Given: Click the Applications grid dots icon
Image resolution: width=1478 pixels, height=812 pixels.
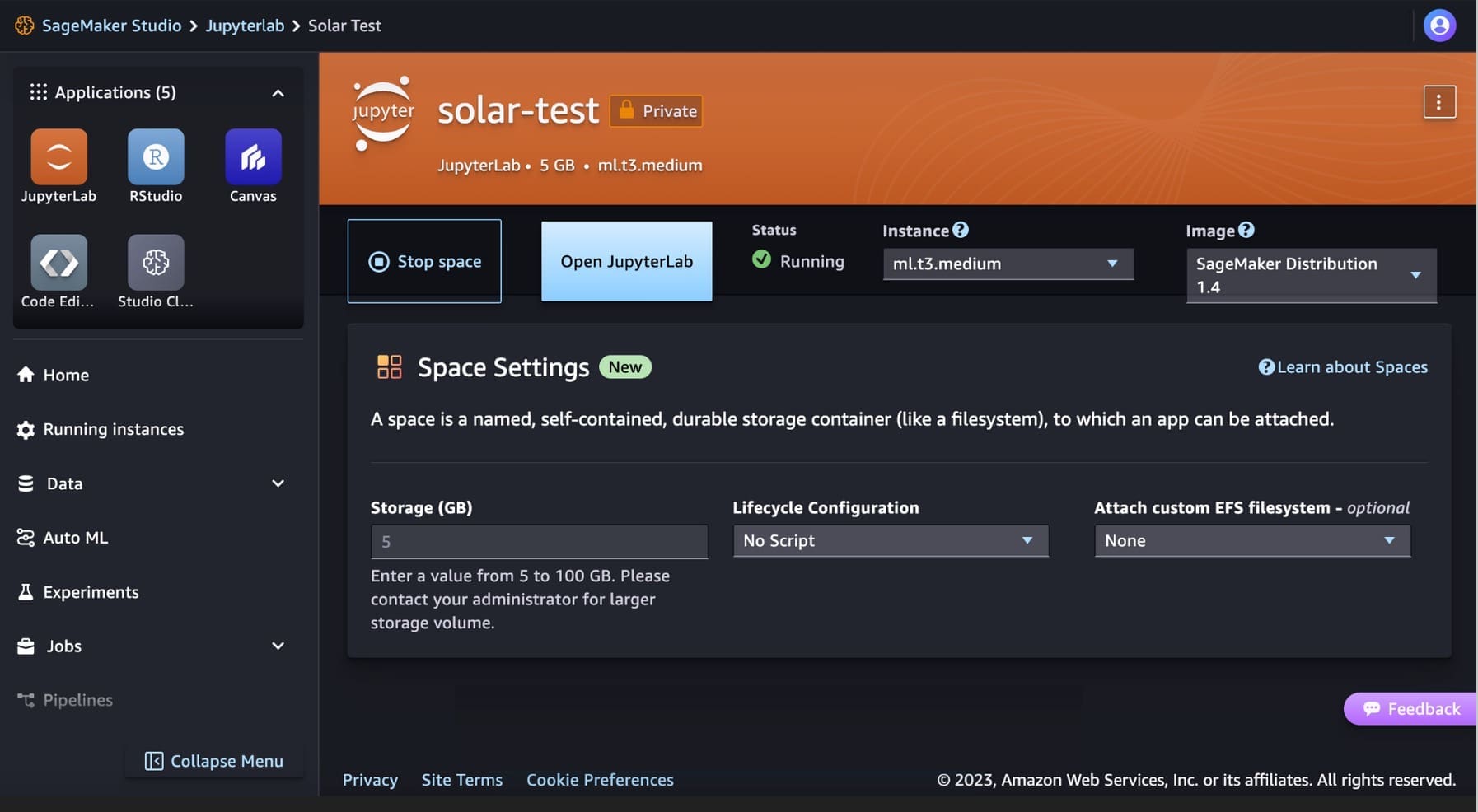Looking at the screenshot, I should click(x=38, y=92).
